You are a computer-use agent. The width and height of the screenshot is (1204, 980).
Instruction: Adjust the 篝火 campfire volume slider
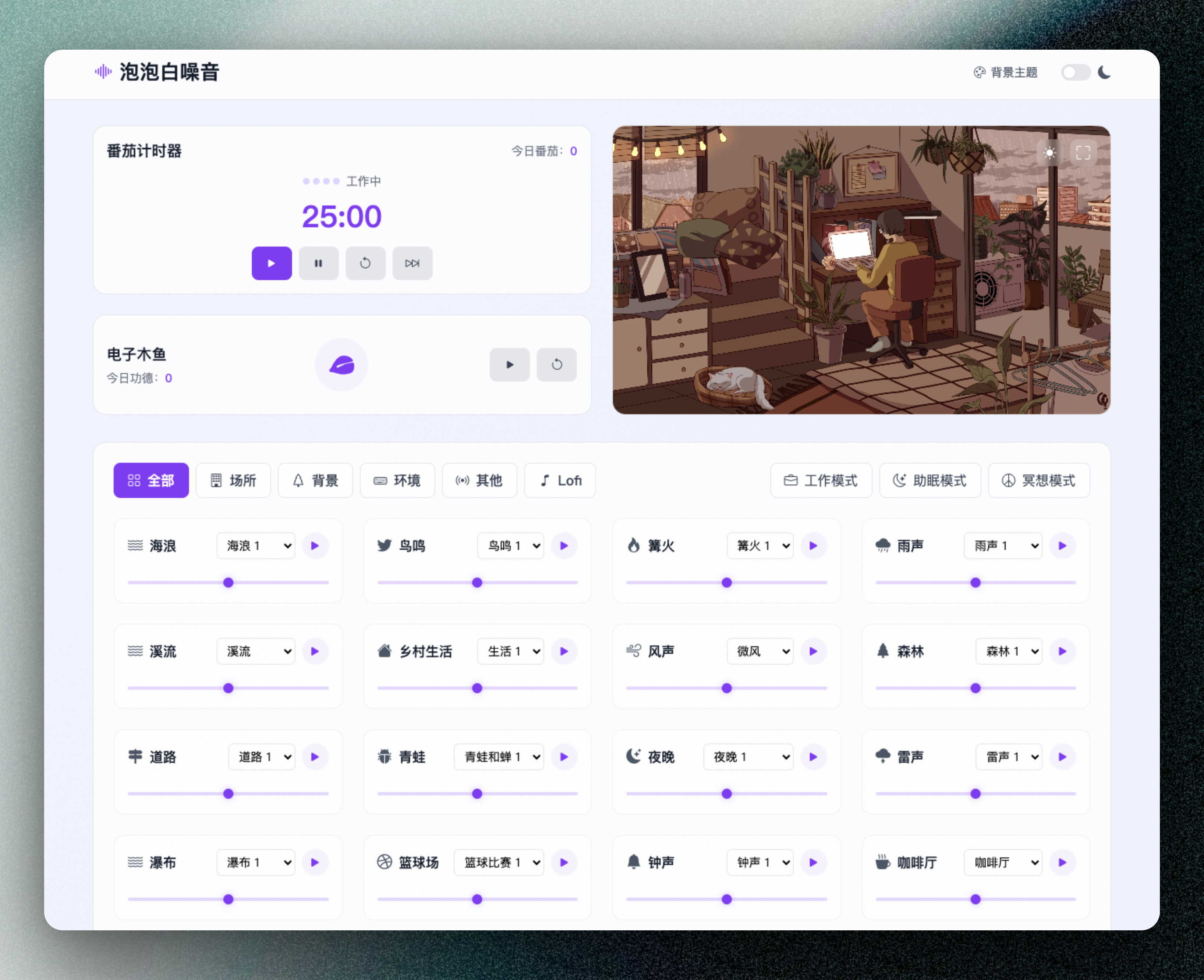pos(727,583)
